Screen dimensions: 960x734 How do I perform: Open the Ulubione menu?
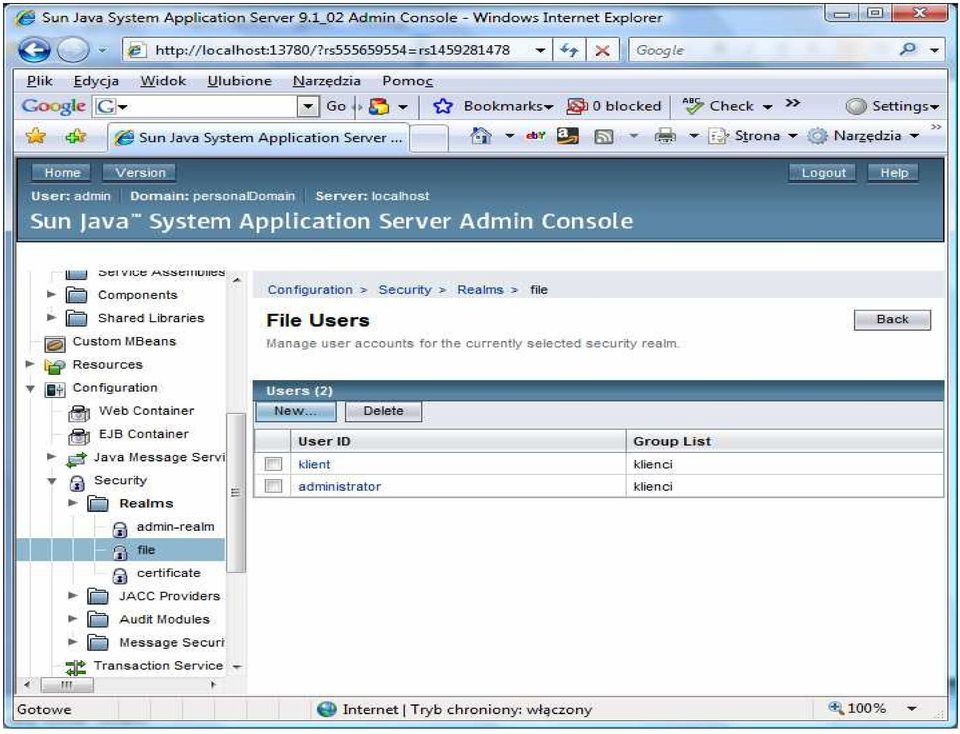(239, 81)
